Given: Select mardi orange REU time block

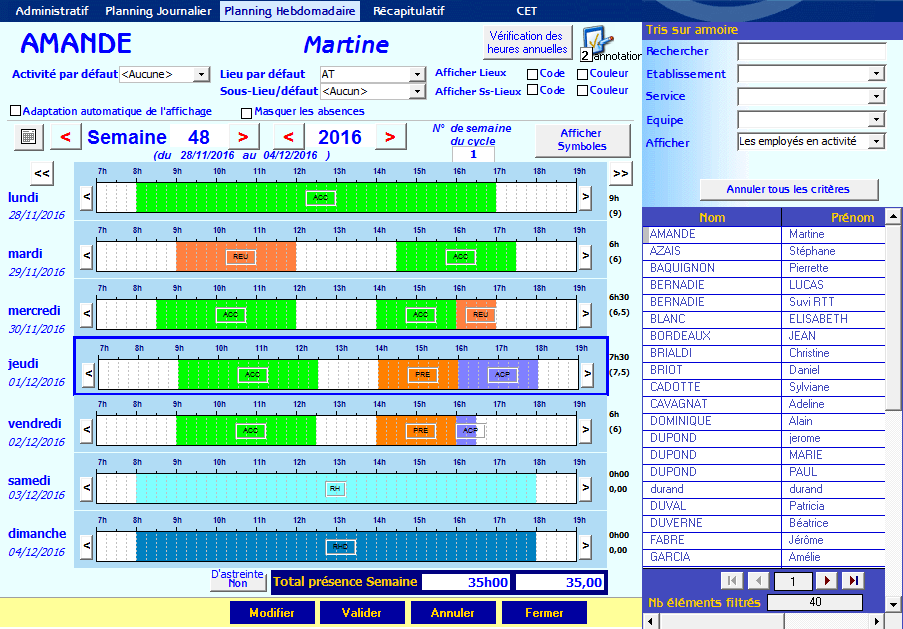Looking at the screenshot, I should 236,256.
